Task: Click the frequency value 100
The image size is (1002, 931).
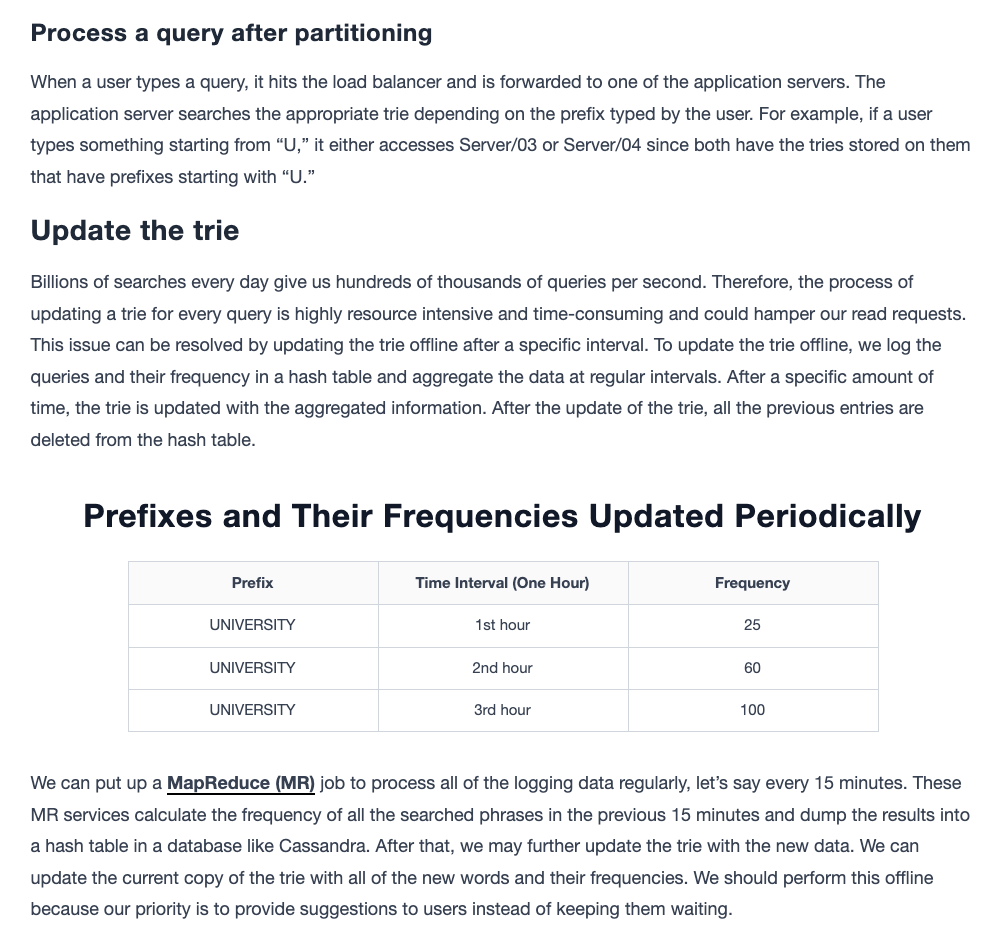Action: (752, 710)
